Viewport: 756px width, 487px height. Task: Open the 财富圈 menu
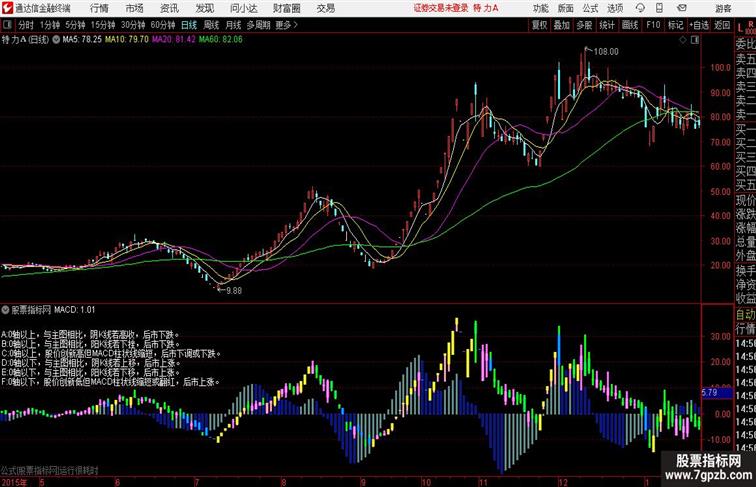286,8
